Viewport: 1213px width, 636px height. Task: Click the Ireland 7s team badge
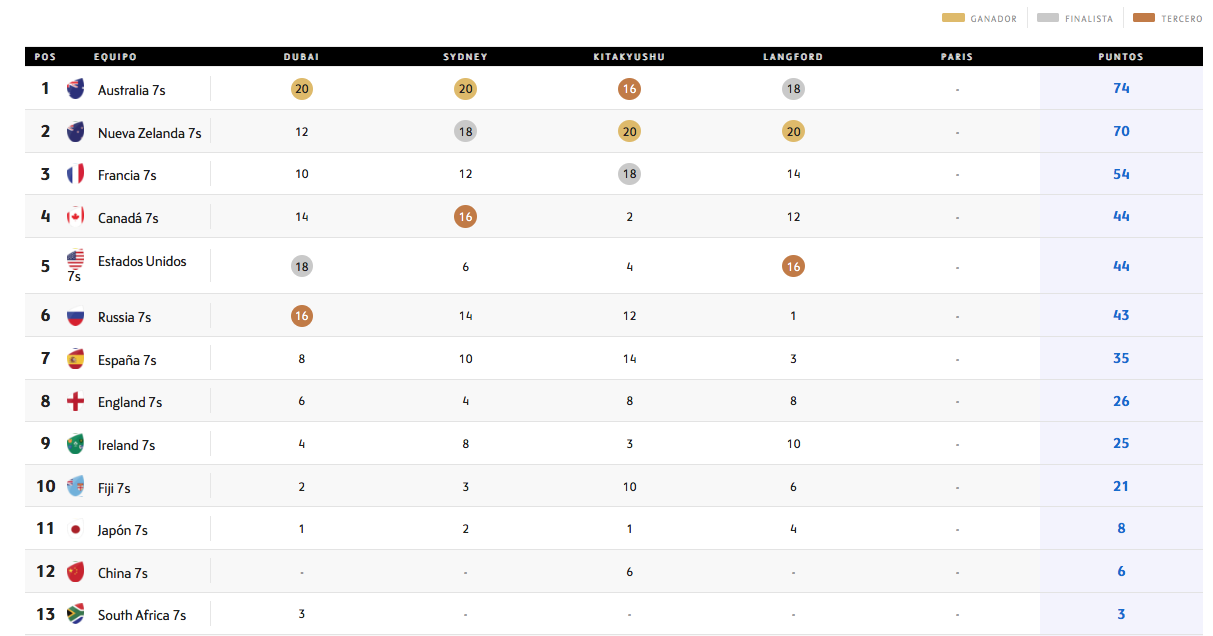(x=75, y=444)
